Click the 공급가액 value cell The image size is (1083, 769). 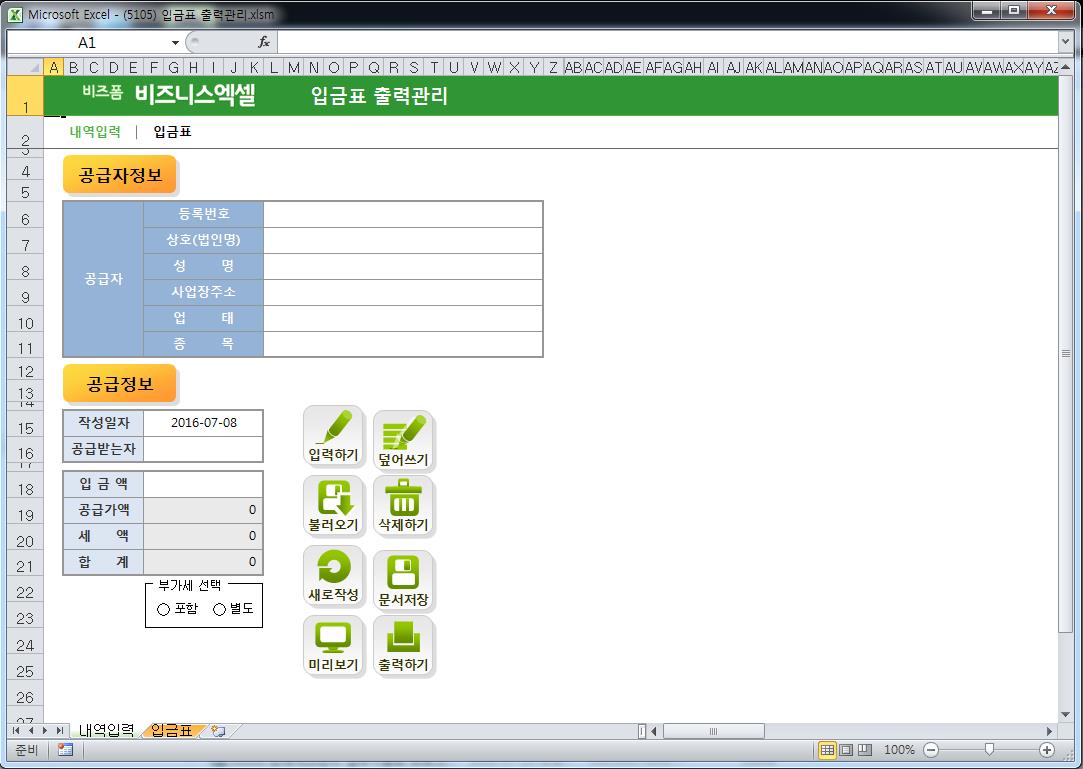[x=203, y=510]
